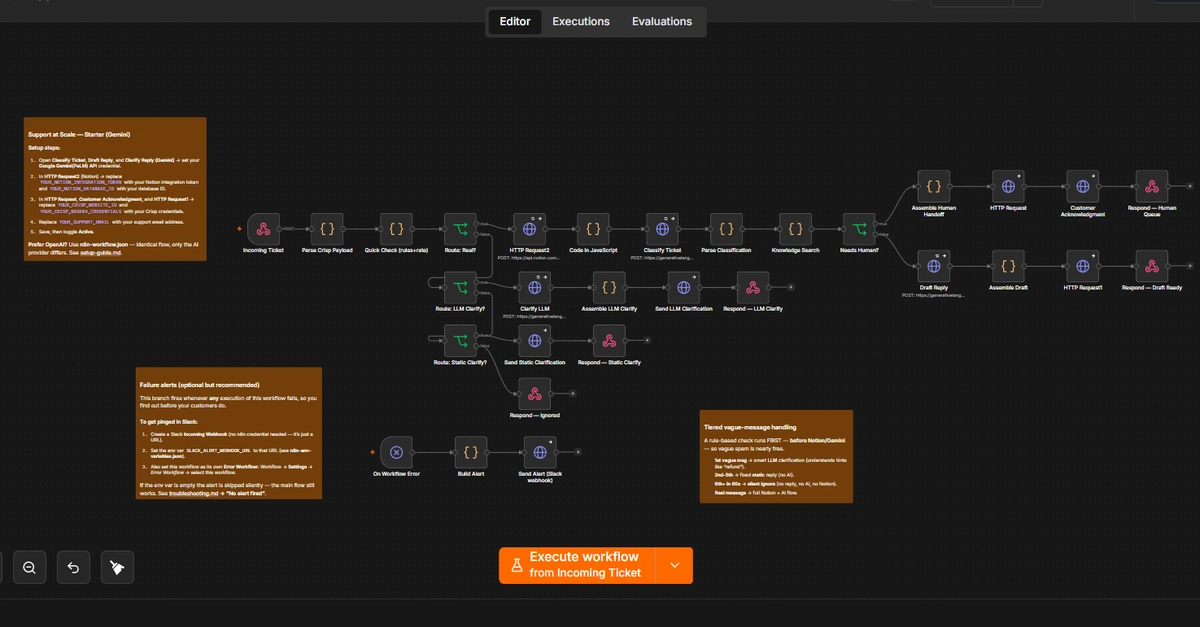The height and width of the screenshot is (627, 1200).
Task: Click the Tiered vague-message handling sticky note
Action: [x=777, y=456]
